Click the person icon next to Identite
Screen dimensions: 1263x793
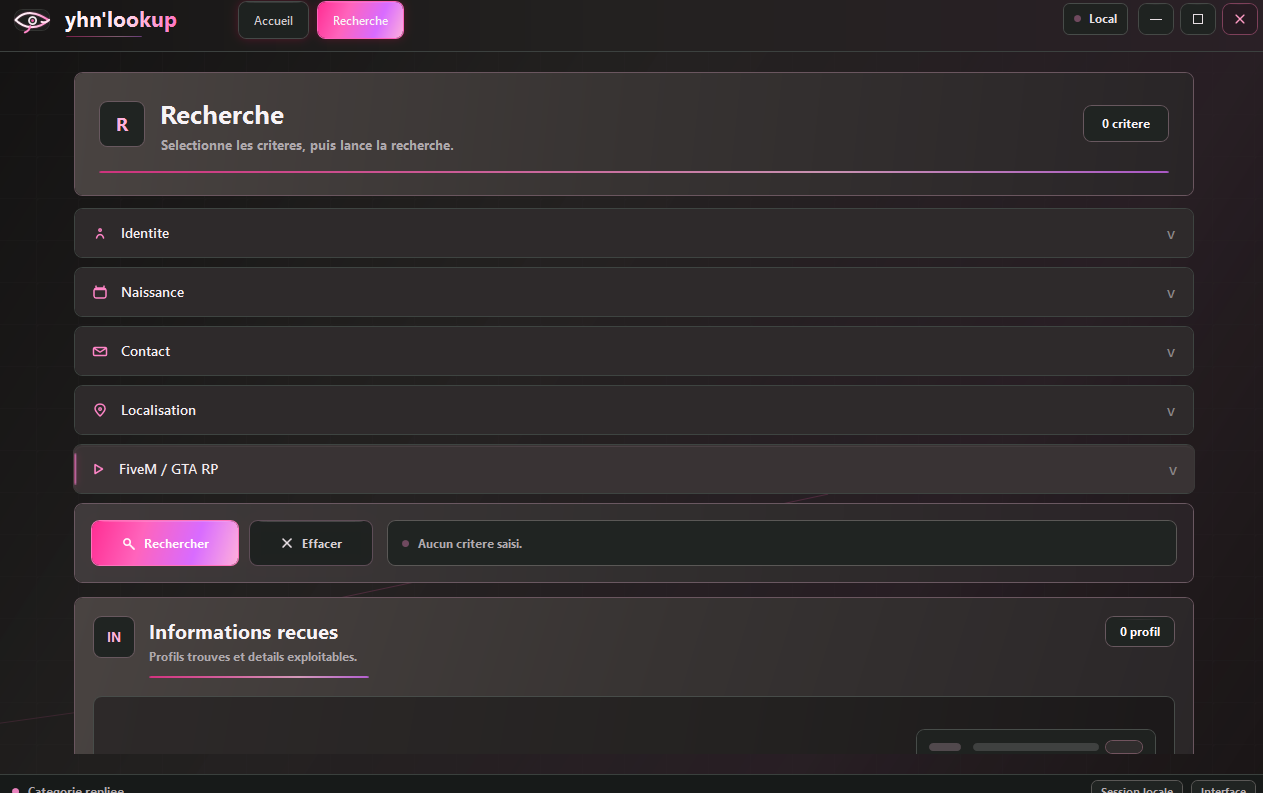(100, 234)
